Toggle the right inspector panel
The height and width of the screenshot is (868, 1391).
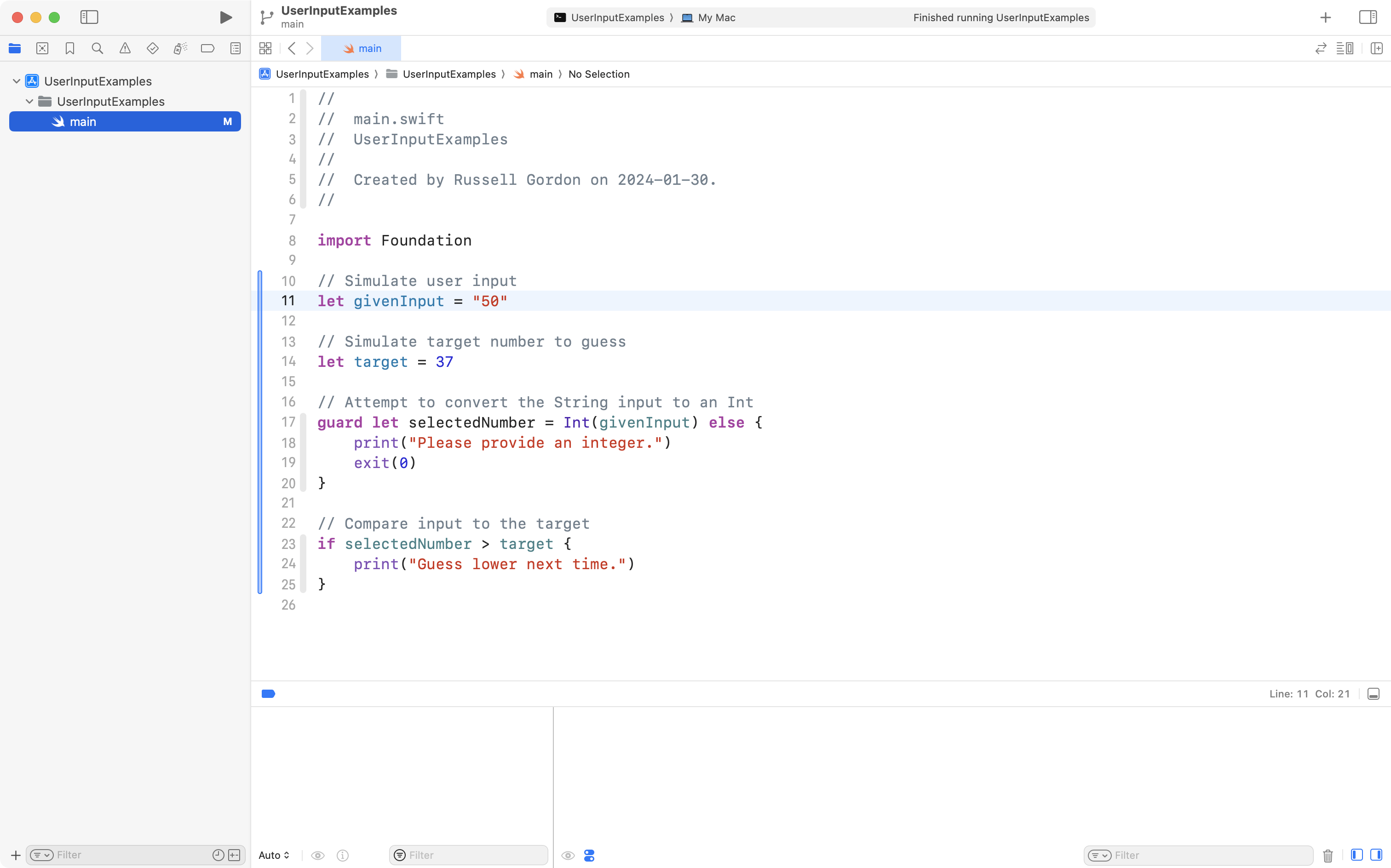click(1368, 17)
